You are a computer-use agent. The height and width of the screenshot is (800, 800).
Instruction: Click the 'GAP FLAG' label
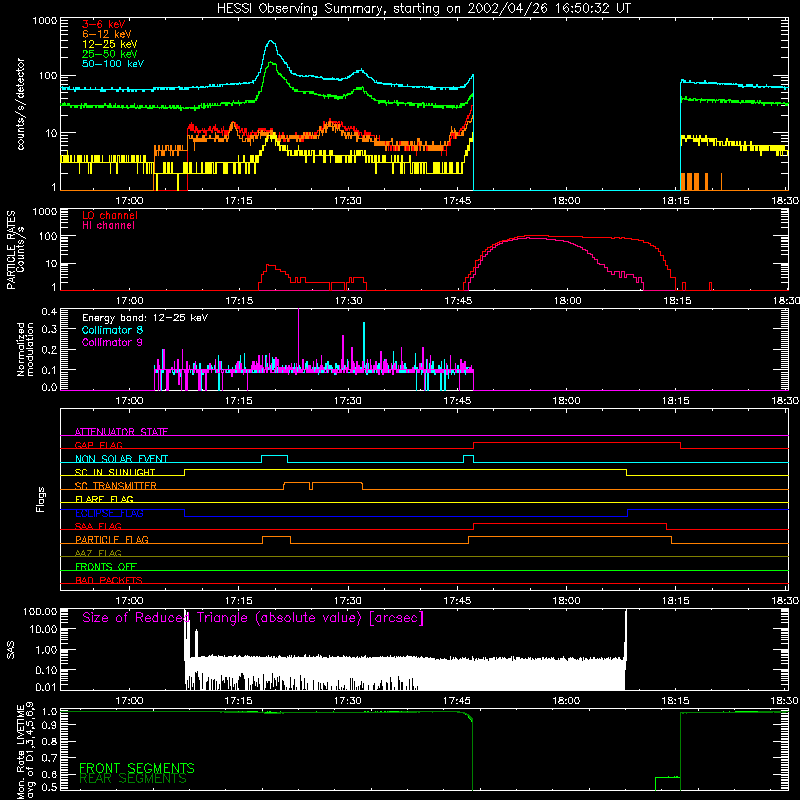(98, 445)
